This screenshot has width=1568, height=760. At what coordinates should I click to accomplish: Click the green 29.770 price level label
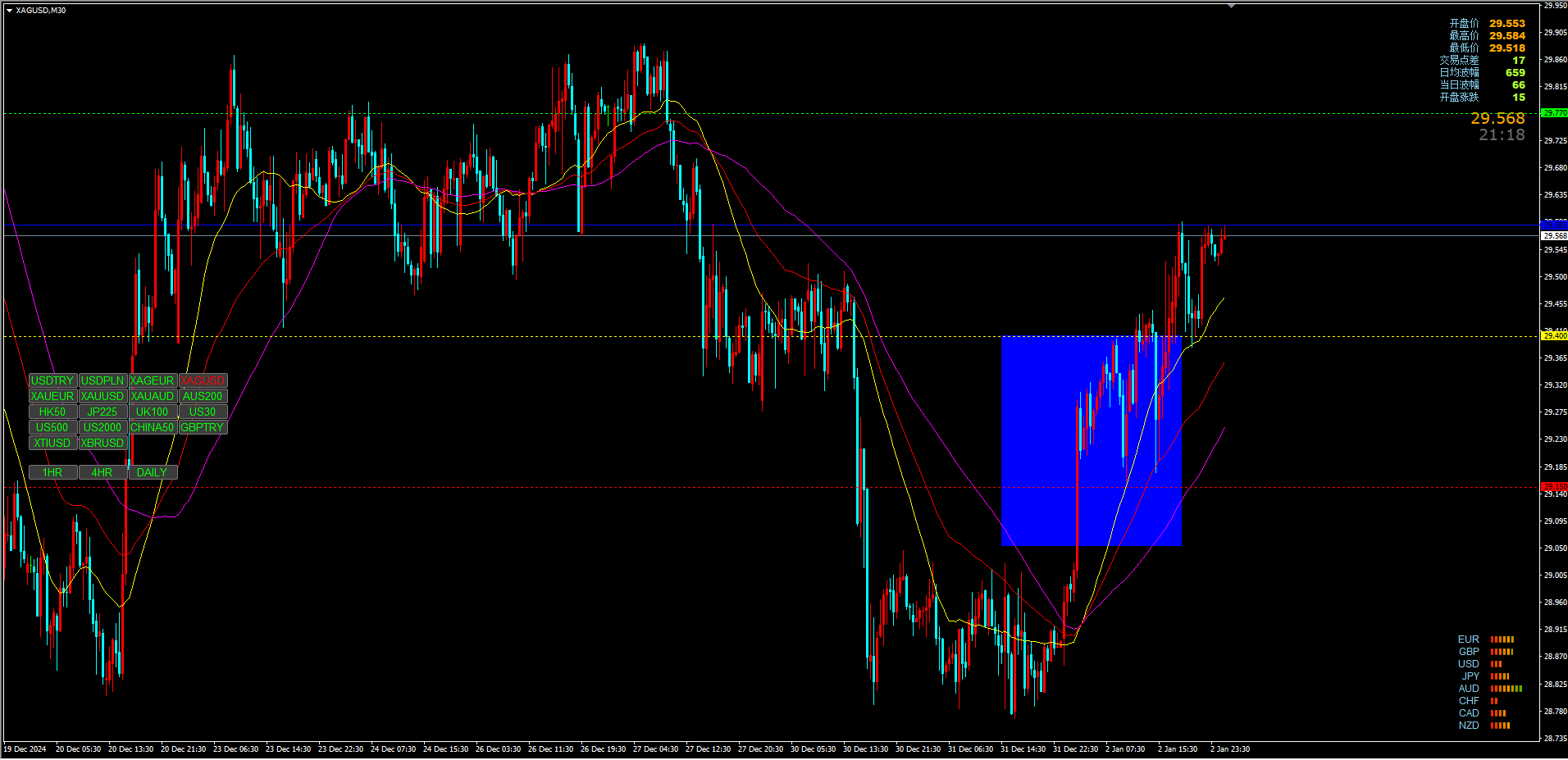click(x=1554, y=113)
